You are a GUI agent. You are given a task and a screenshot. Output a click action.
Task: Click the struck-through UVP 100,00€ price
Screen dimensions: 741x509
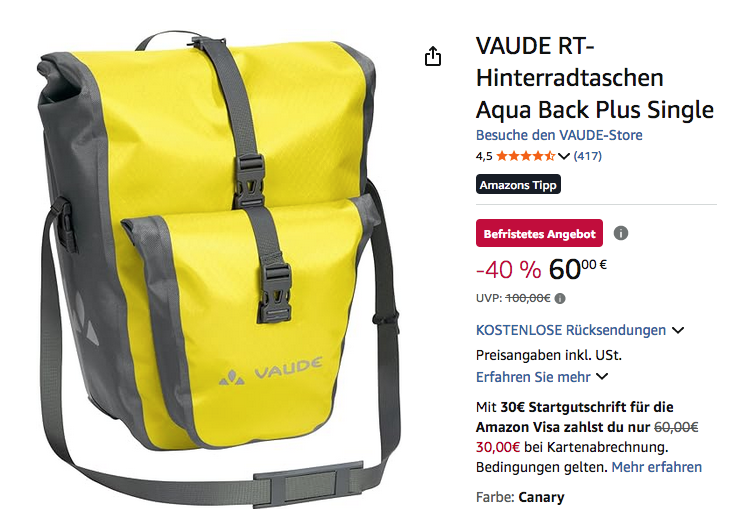point(528,299)
